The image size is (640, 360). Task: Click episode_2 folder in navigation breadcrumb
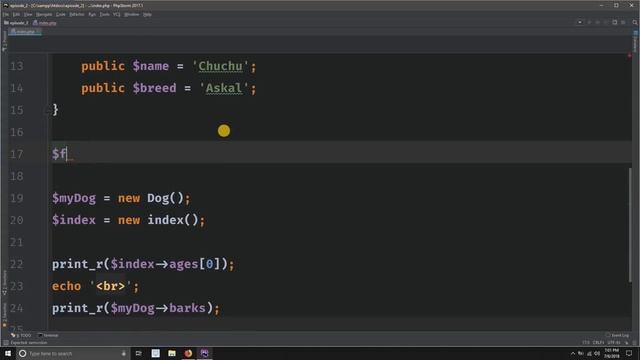(x=16, y=23)
